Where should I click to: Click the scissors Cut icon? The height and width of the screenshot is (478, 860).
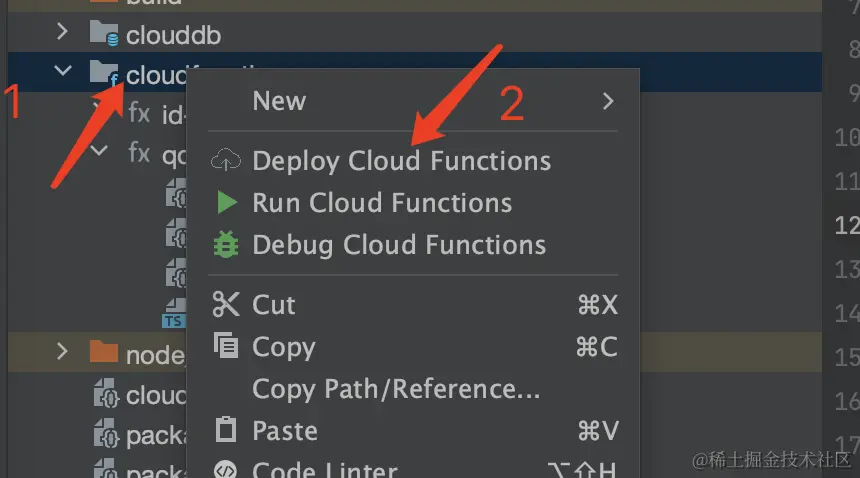[x=227, y=305]
